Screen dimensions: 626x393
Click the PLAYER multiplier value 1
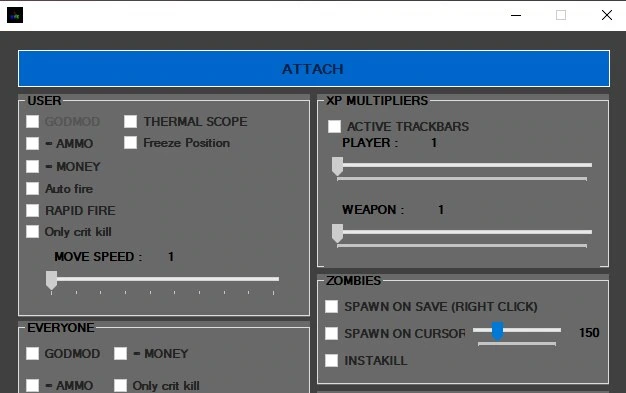434,143
